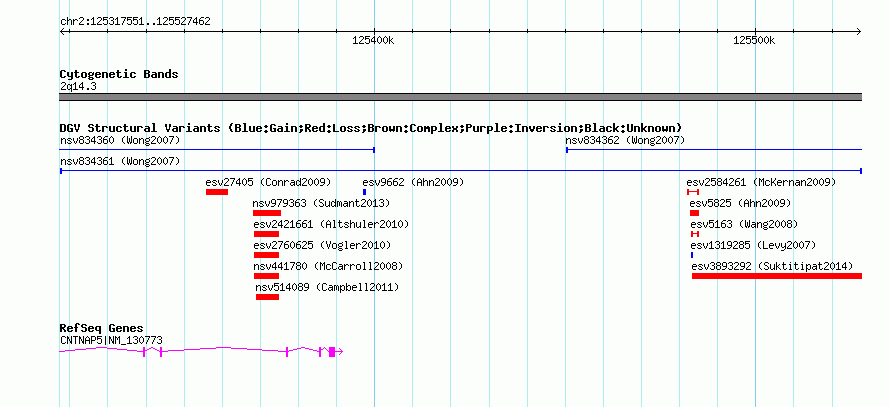Click the red bar under nsv979363 (Sudmant2013)
890x407 pixels.
pyautogui.click(x=267, y=213)
